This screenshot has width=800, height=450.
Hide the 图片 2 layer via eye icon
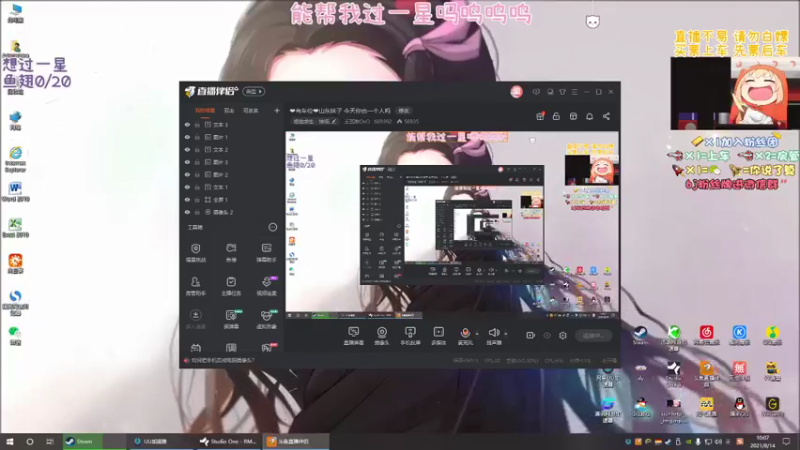[x=187, y=174]
